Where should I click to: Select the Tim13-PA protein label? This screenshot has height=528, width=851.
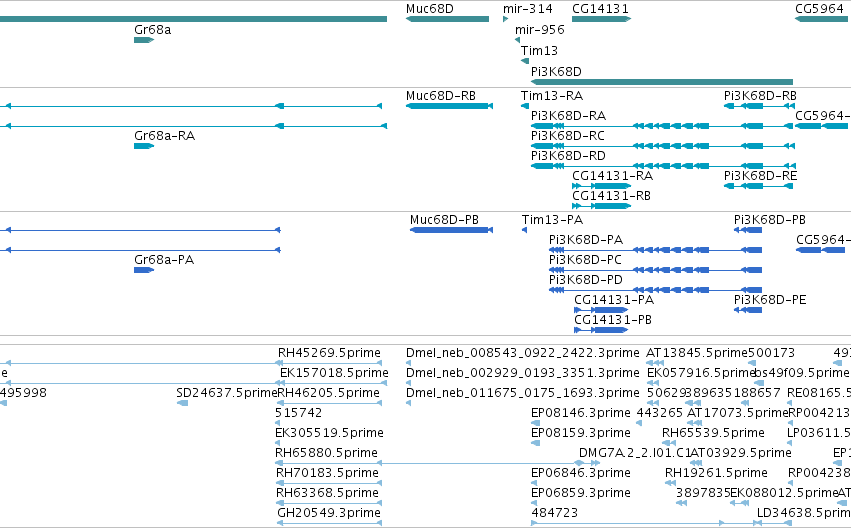552,220
